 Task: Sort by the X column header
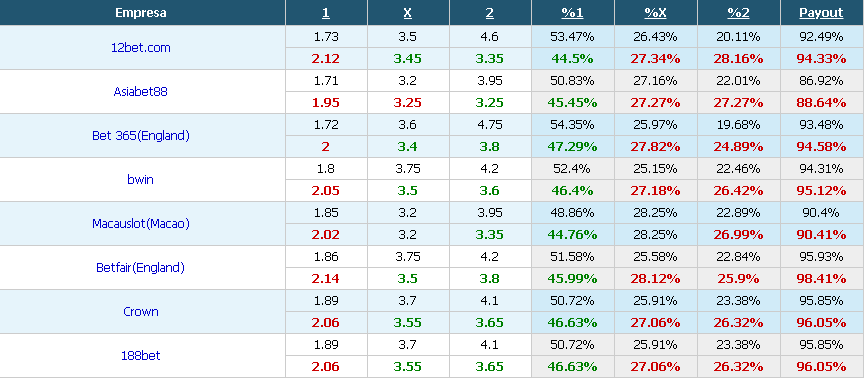tap(408, 13)
